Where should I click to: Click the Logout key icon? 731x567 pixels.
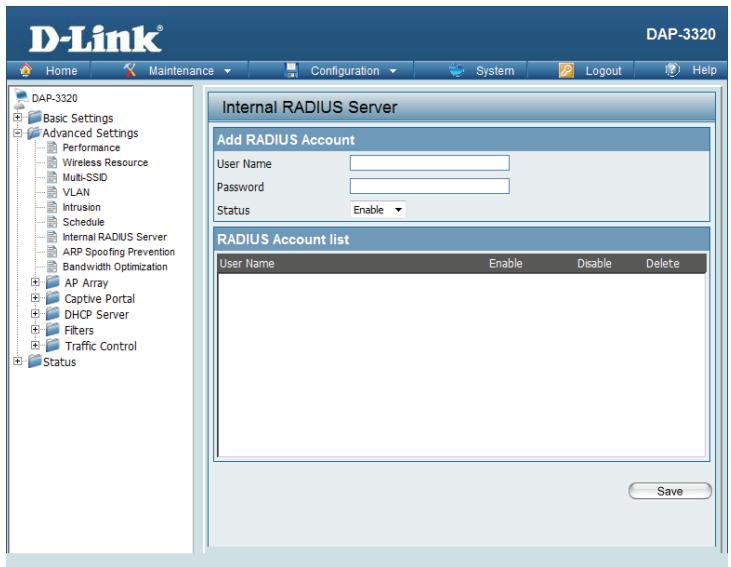click(566, 70)
